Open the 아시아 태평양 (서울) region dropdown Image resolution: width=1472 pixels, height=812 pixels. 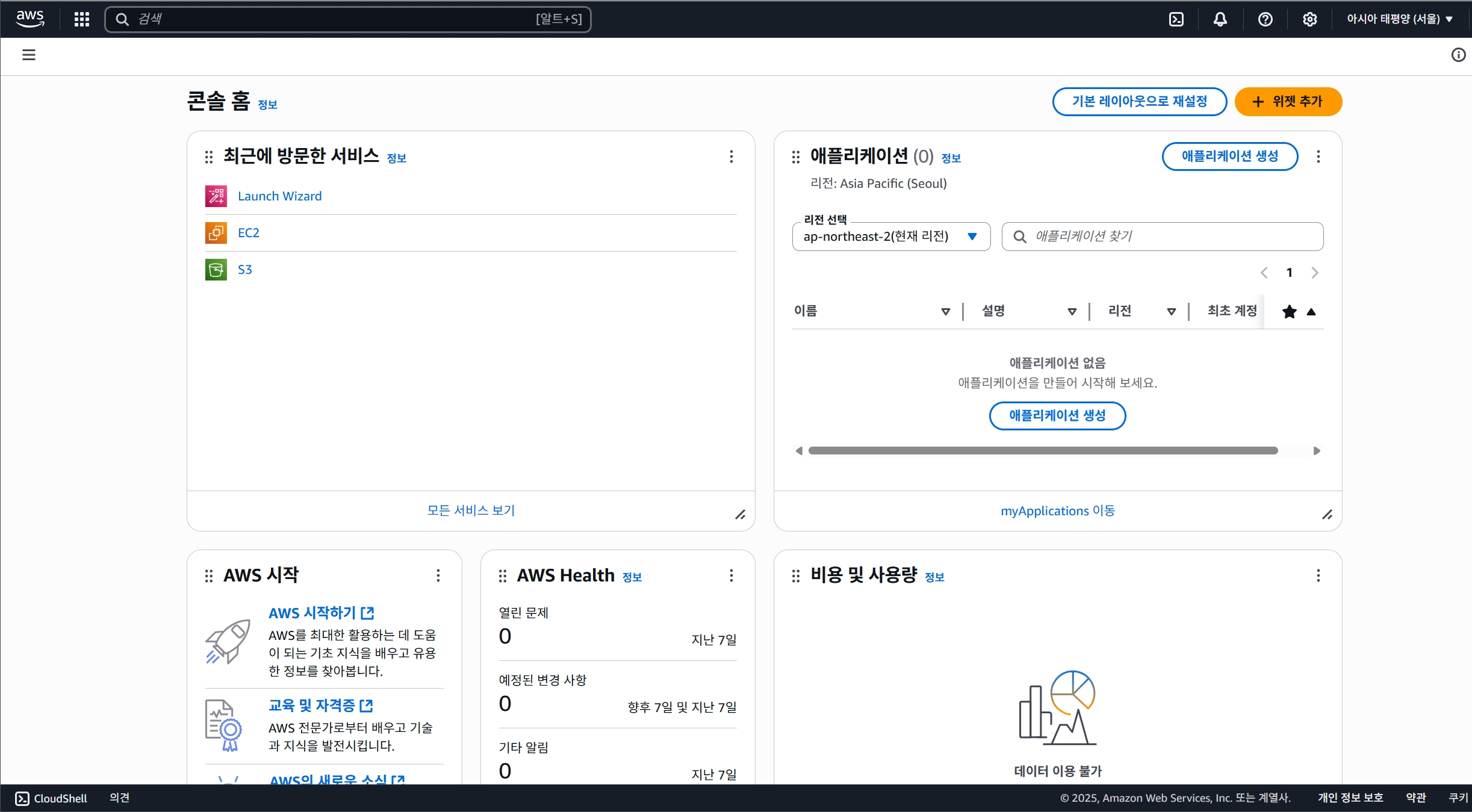click(1400, 19)
